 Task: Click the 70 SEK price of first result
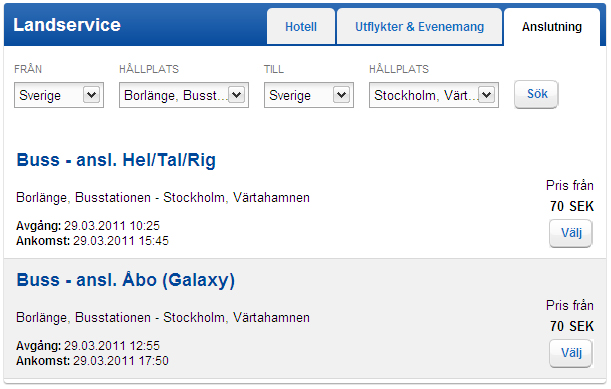572,206
